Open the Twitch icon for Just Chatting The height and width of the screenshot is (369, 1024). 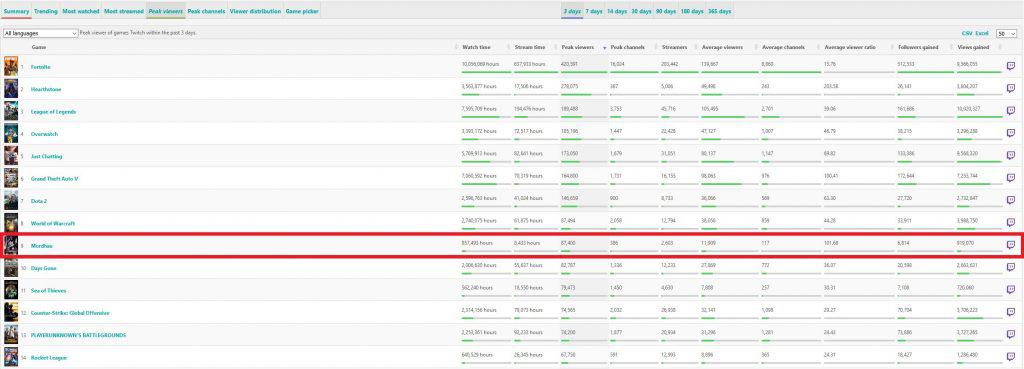(x=1010, y=155)
